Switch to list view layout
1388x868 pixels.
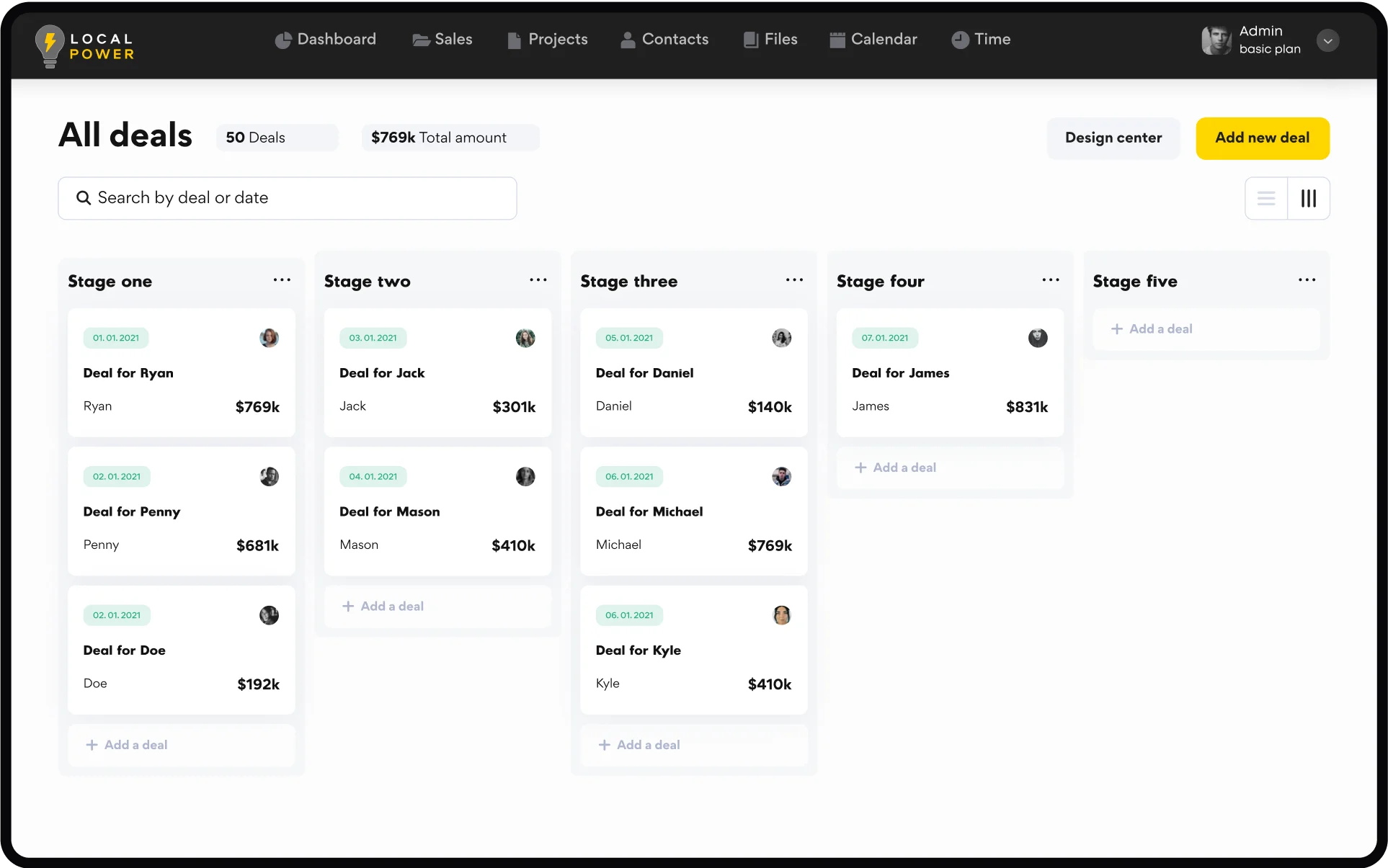(x=1266, y=198)
